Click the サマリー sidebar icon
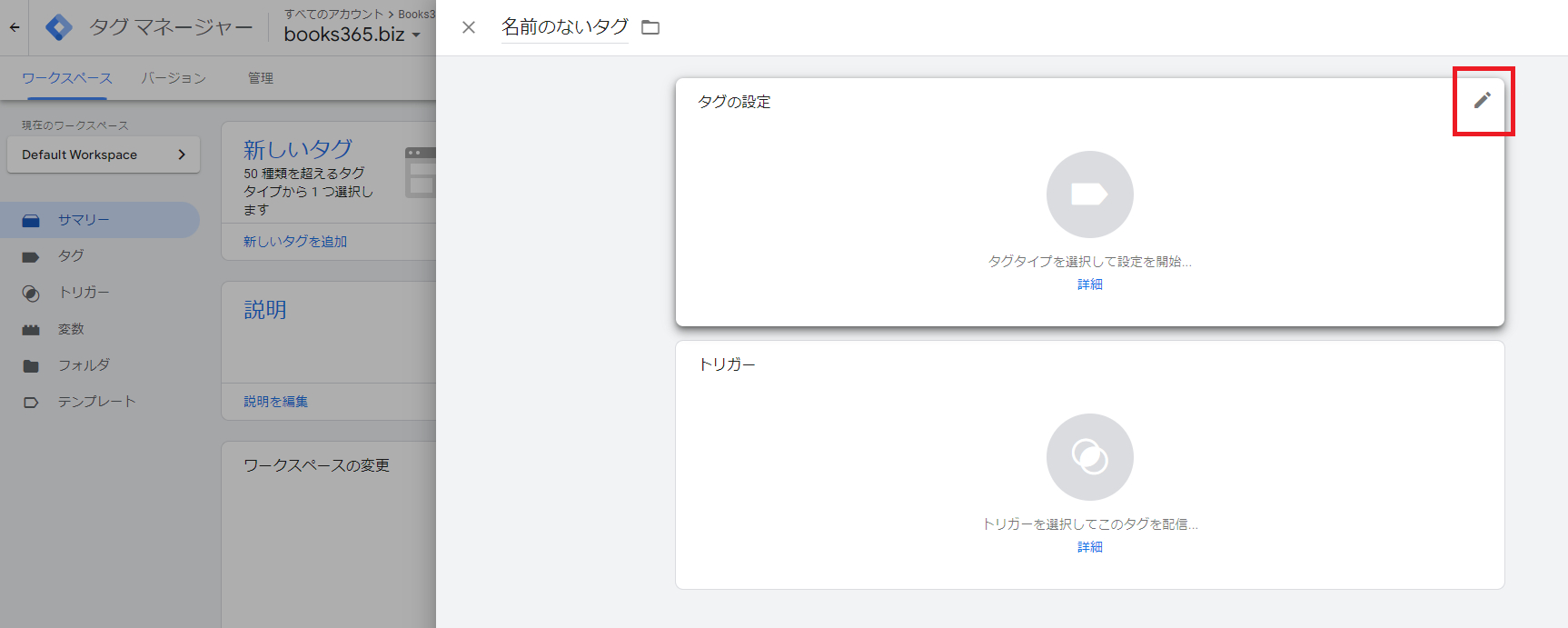The image size is (1568, 628). [x=31, y=221]
